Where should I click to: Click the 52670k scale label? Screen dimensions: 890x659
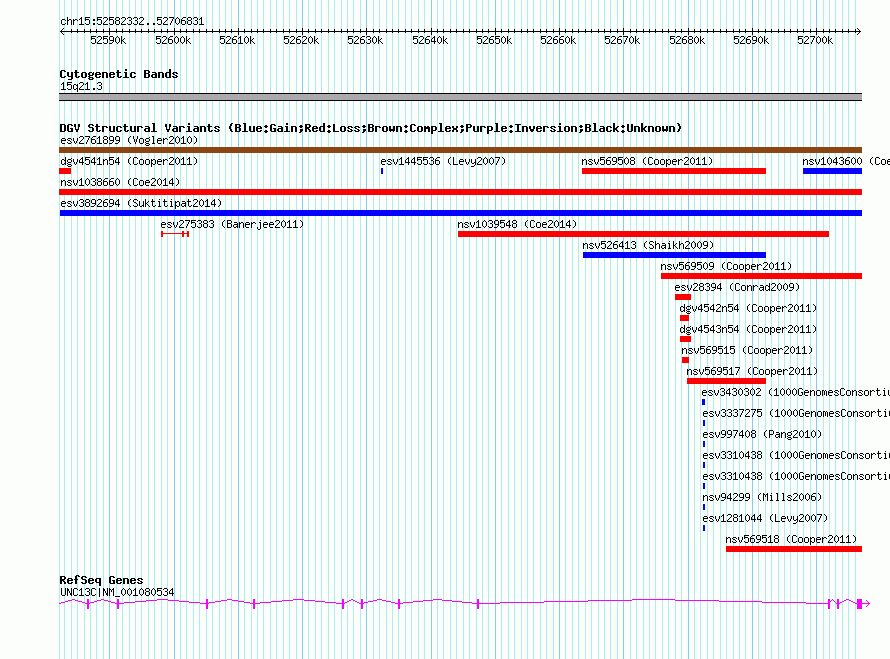coord(623,40)
